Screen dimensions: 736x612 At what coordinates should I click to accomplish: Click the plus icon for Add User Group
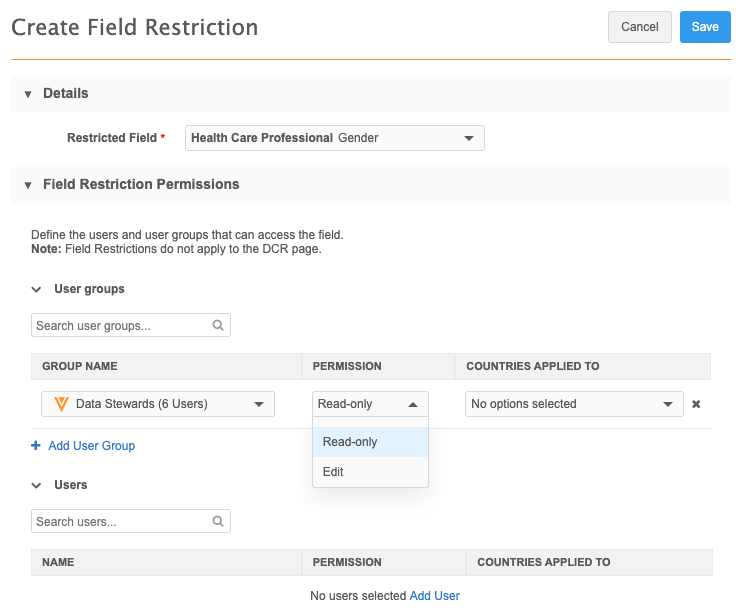[36, 446]
